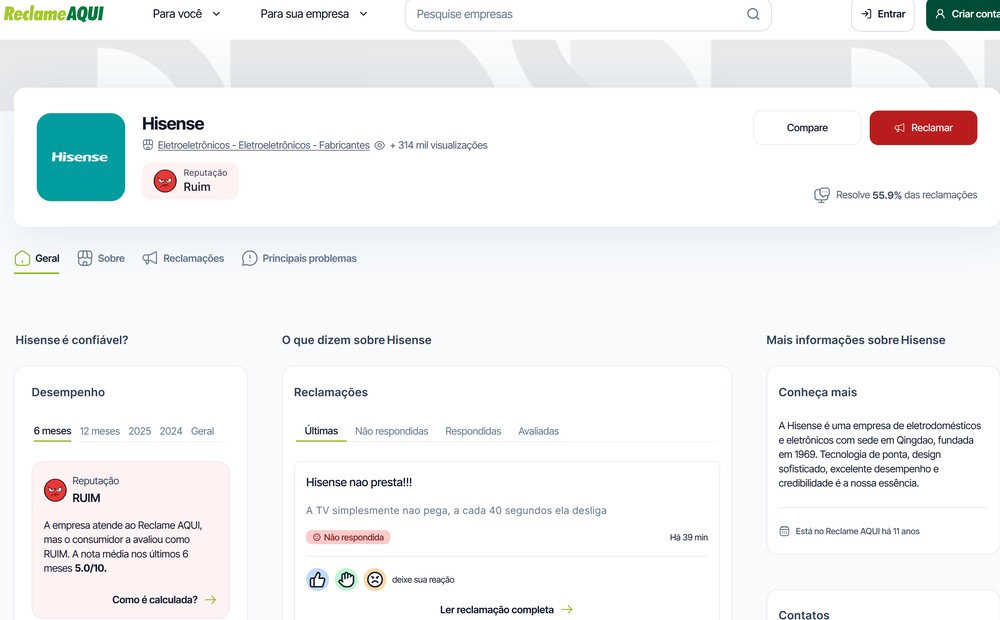Image resolution: width=1000 pixels, height=620 pixels.
Task: Select the '12 meses' performance period
Action: (99, 431)
